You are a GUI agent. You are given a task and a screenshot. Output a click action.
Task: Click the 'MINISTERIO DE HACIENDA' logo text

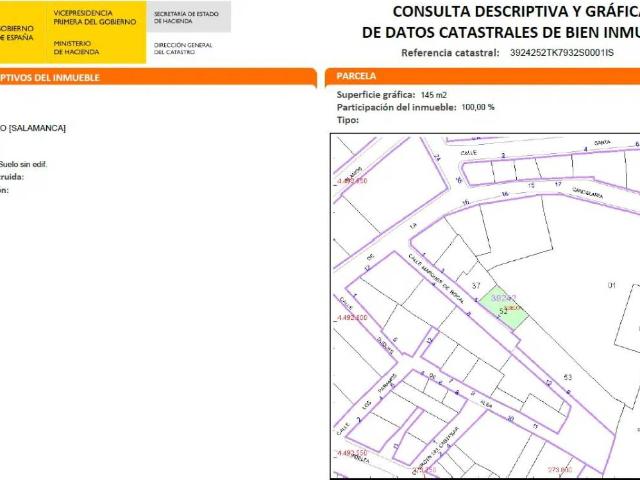(76, 47)
